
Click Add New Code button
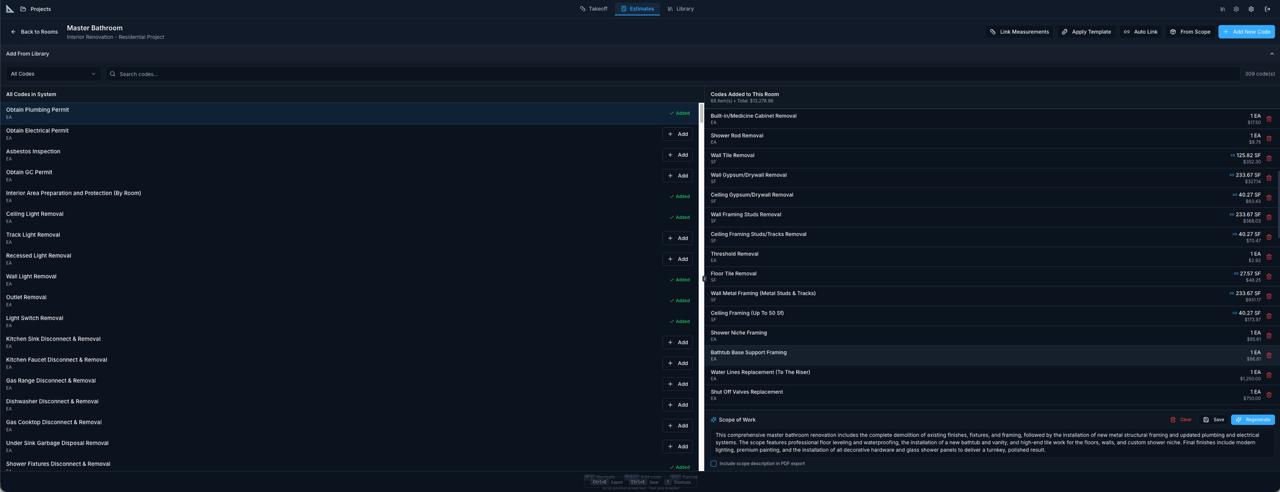[1246, 32]
